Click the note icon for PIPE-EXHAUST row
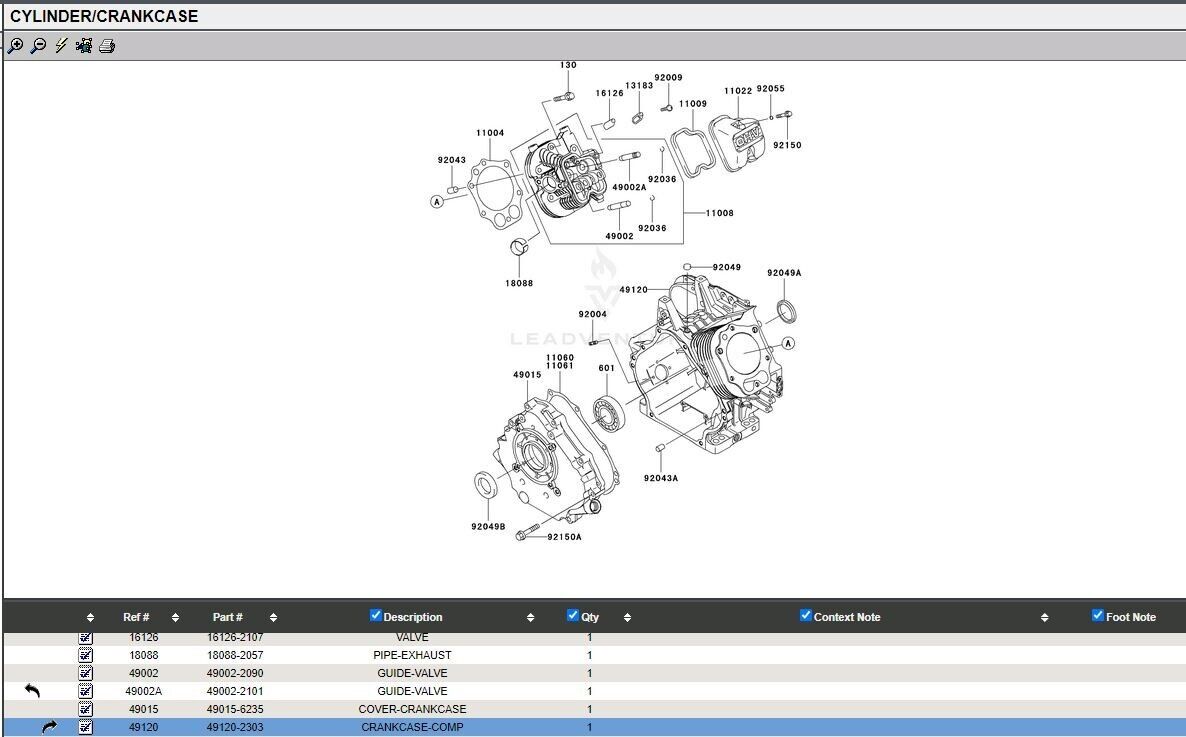 (86, 655)
